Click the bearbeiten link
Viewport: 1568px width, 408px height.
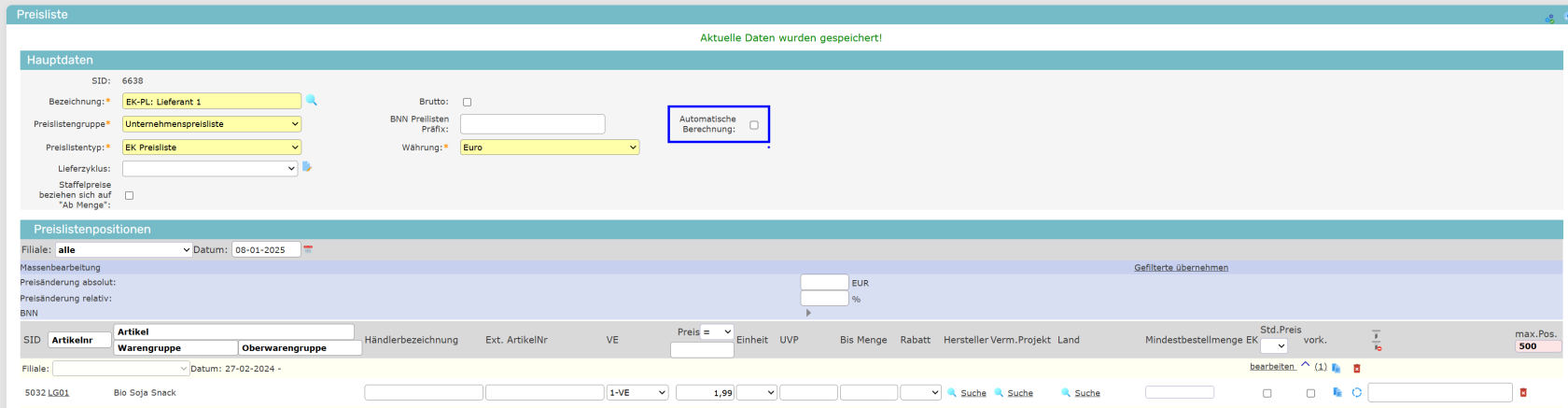pos(1272,367)
